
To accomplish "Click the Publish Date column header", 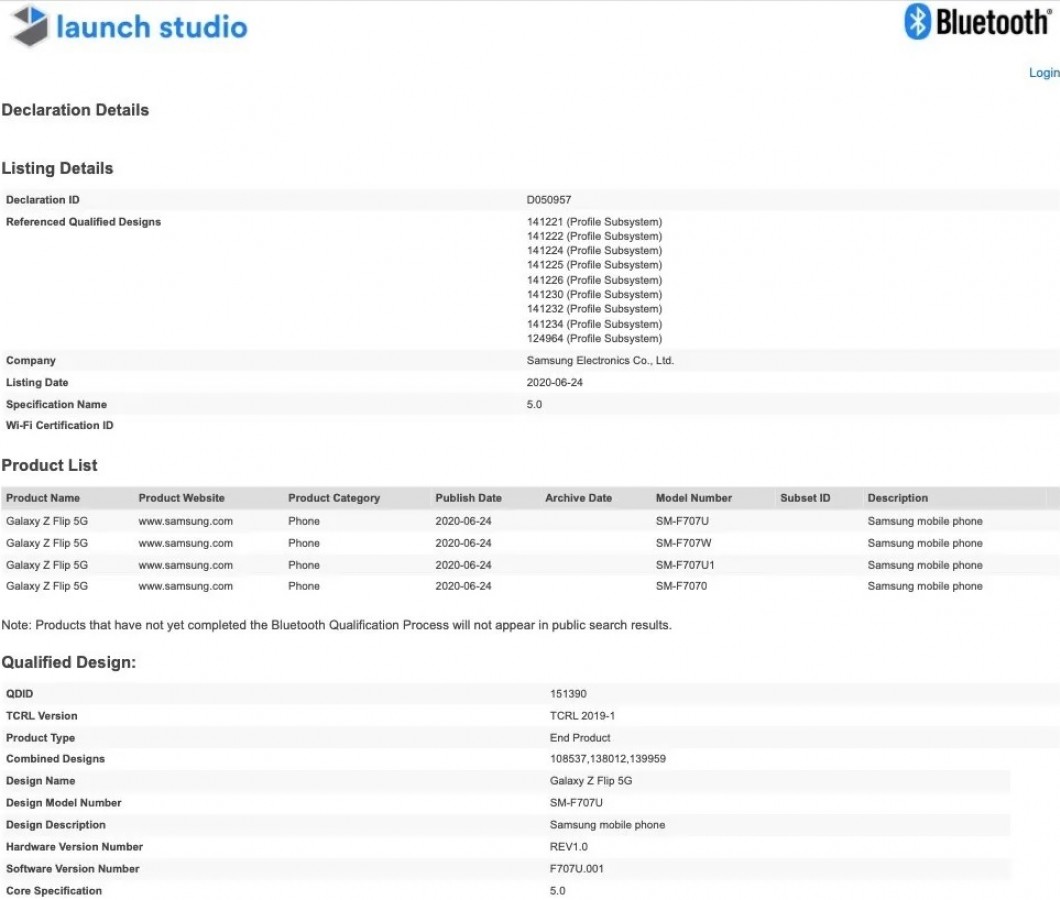I will pyautogui.click(x=468, y=498).
